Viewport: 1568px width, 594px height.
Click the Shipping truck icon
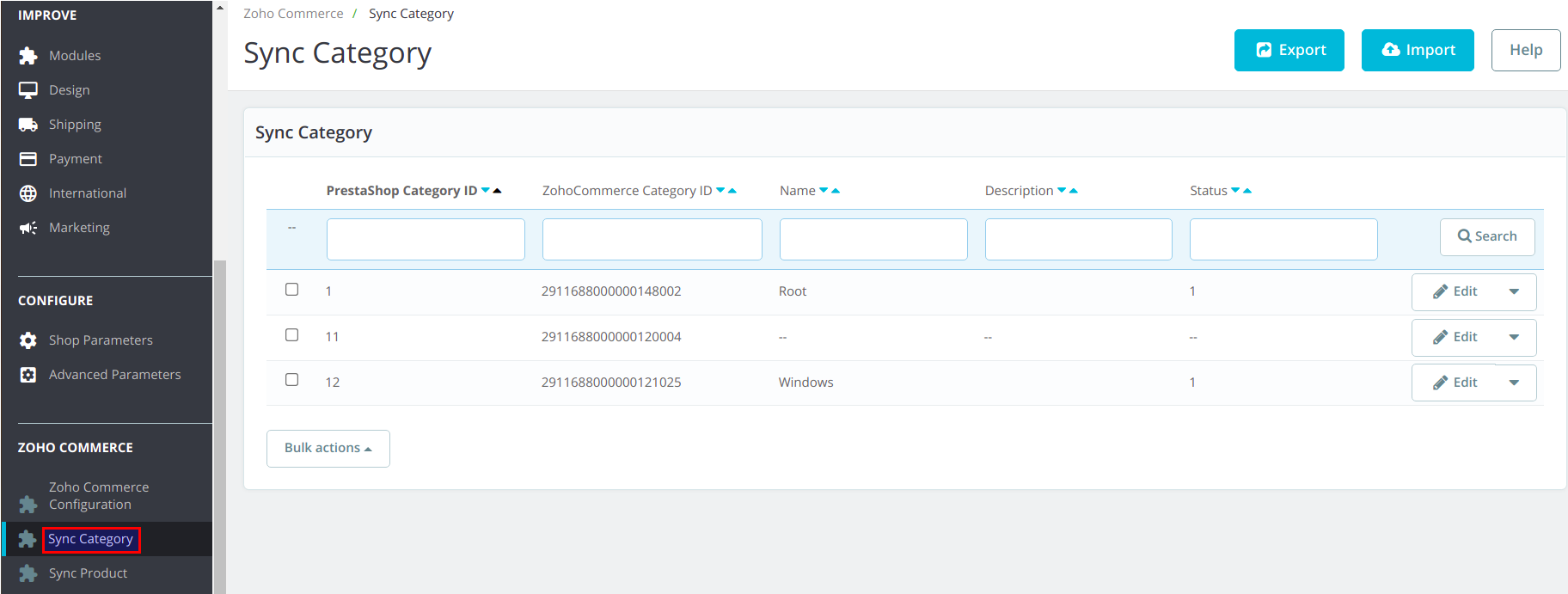tap(28, 125)
